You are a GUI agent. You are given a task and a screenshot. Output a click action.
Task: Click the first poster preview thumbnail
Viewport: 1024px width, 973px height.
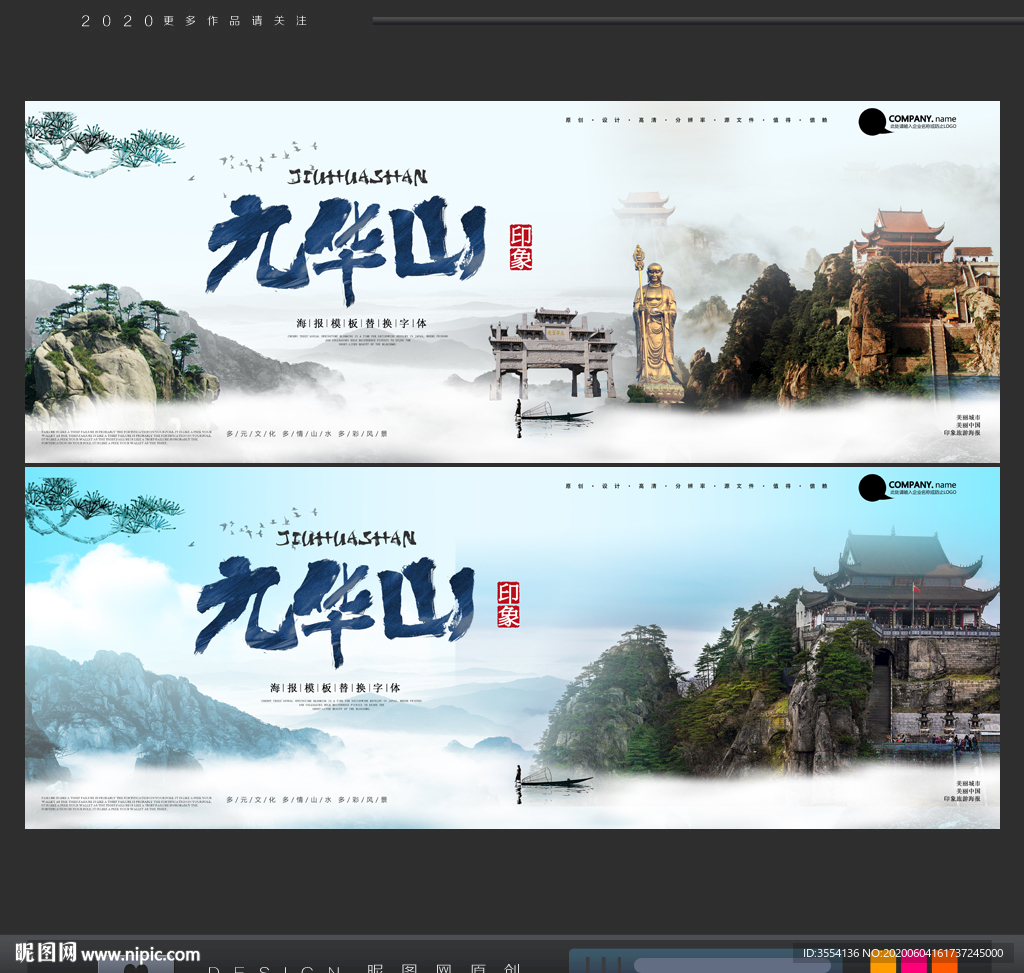point(512,281)
